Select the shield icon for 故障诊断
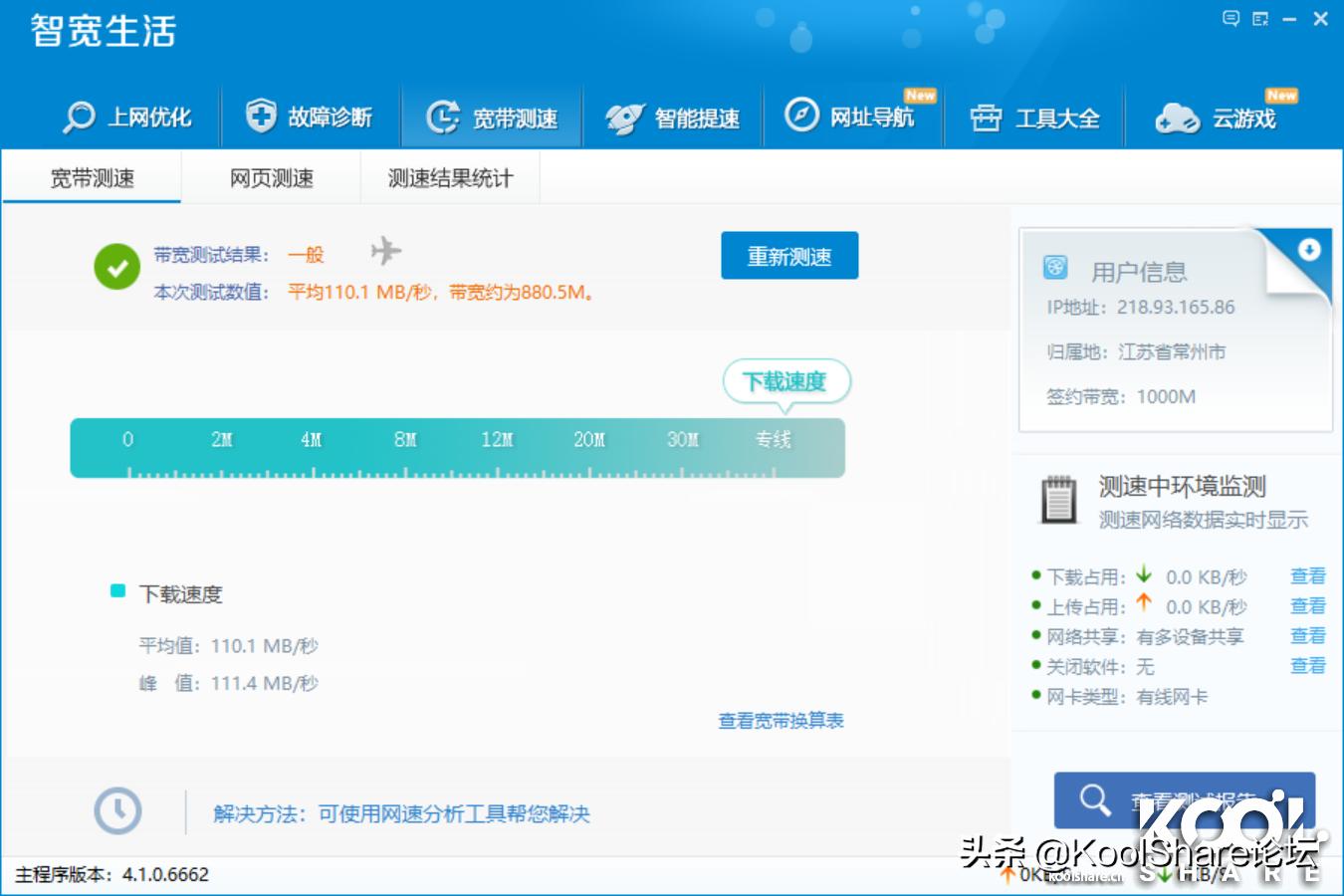Viewport: 1344px width, 896px height. 260,115
